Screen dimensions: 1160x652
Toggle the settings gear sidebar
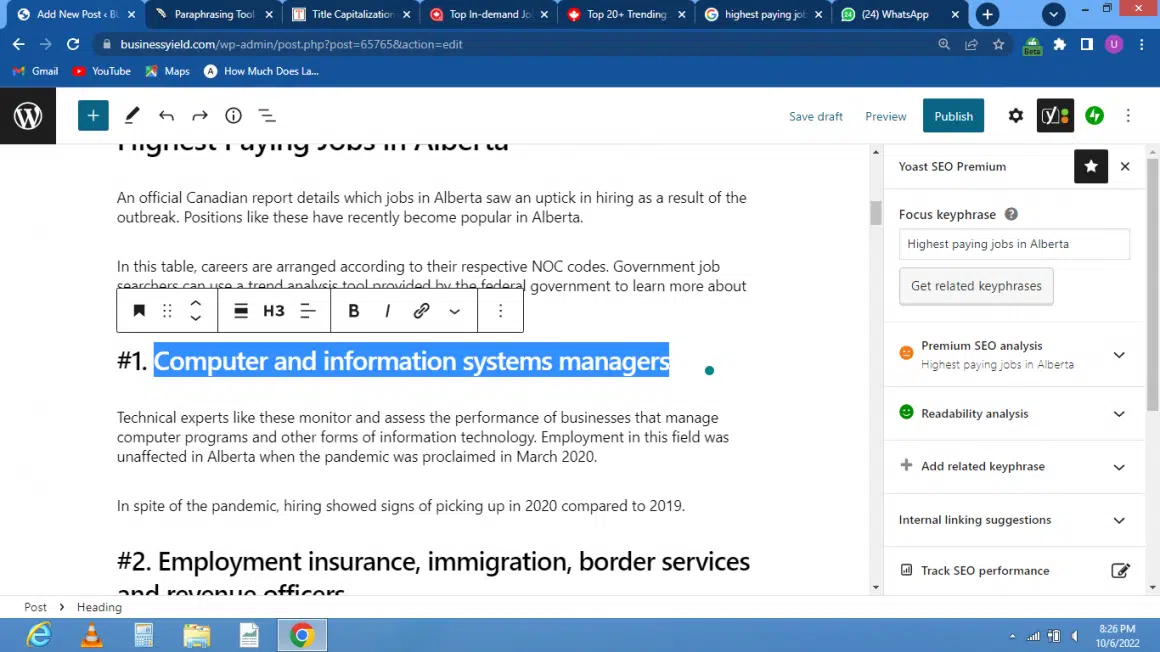[x=1016, y=116]
